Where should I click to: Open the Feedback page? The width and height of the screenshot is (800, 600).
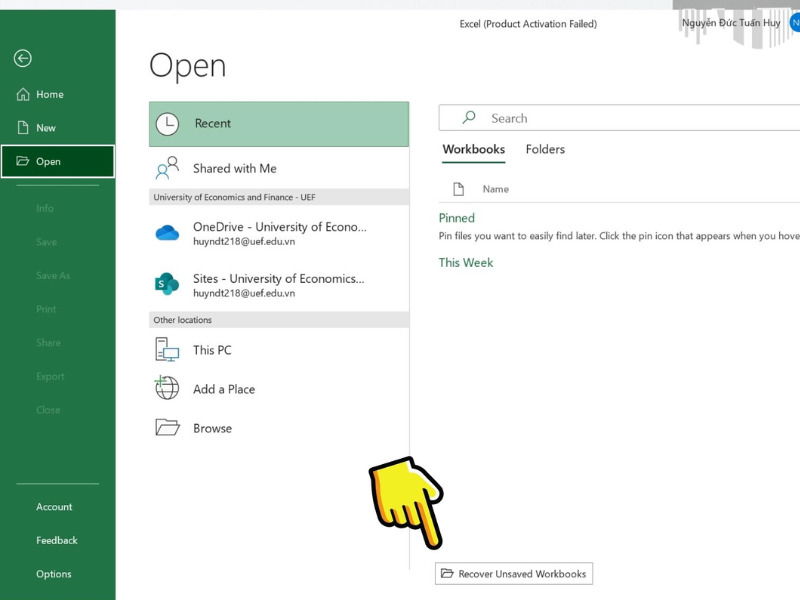coord(58,540)
